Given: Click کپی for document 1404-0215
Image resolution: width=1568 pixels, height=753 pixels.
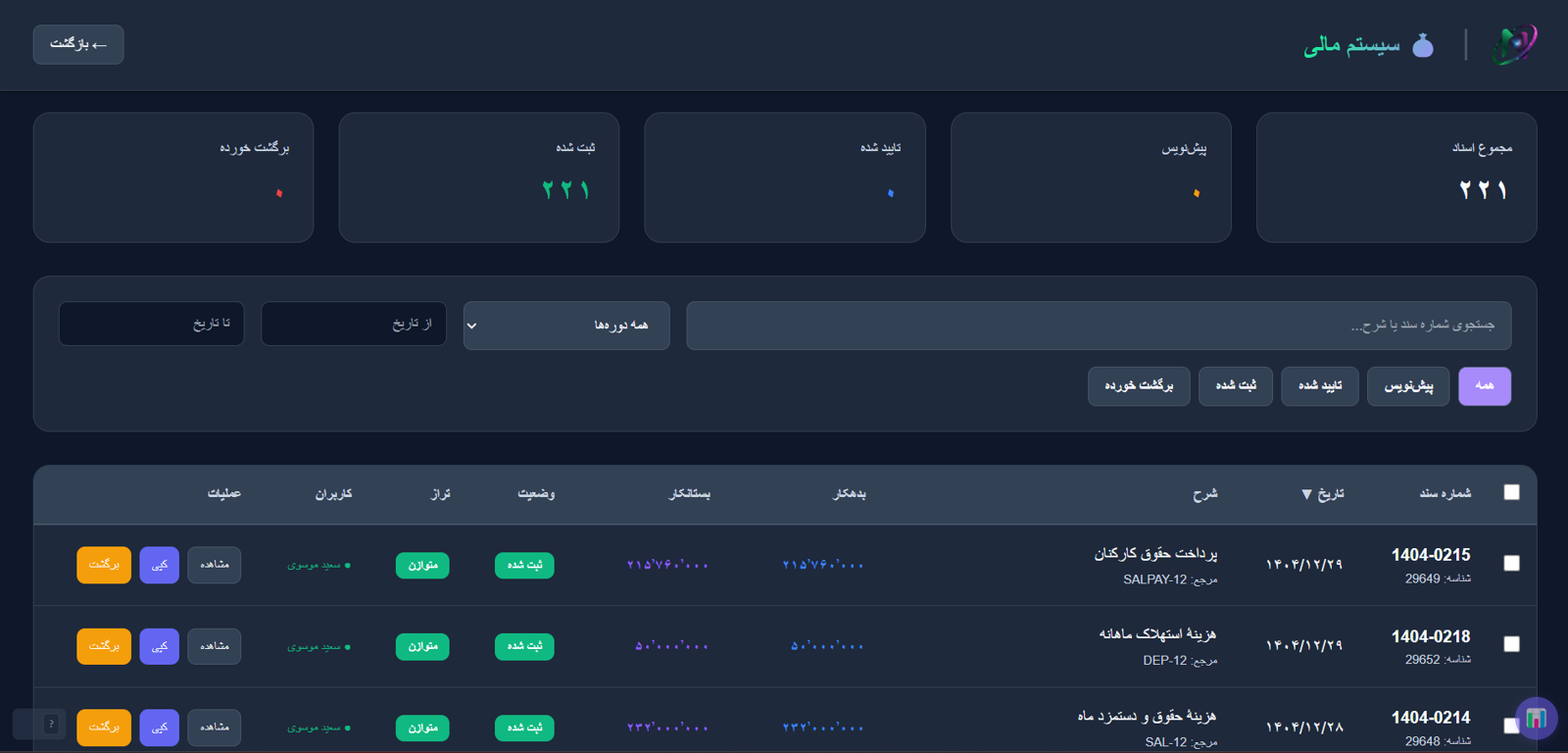Looking at the screenshot, I should click(x=159, y=565).
